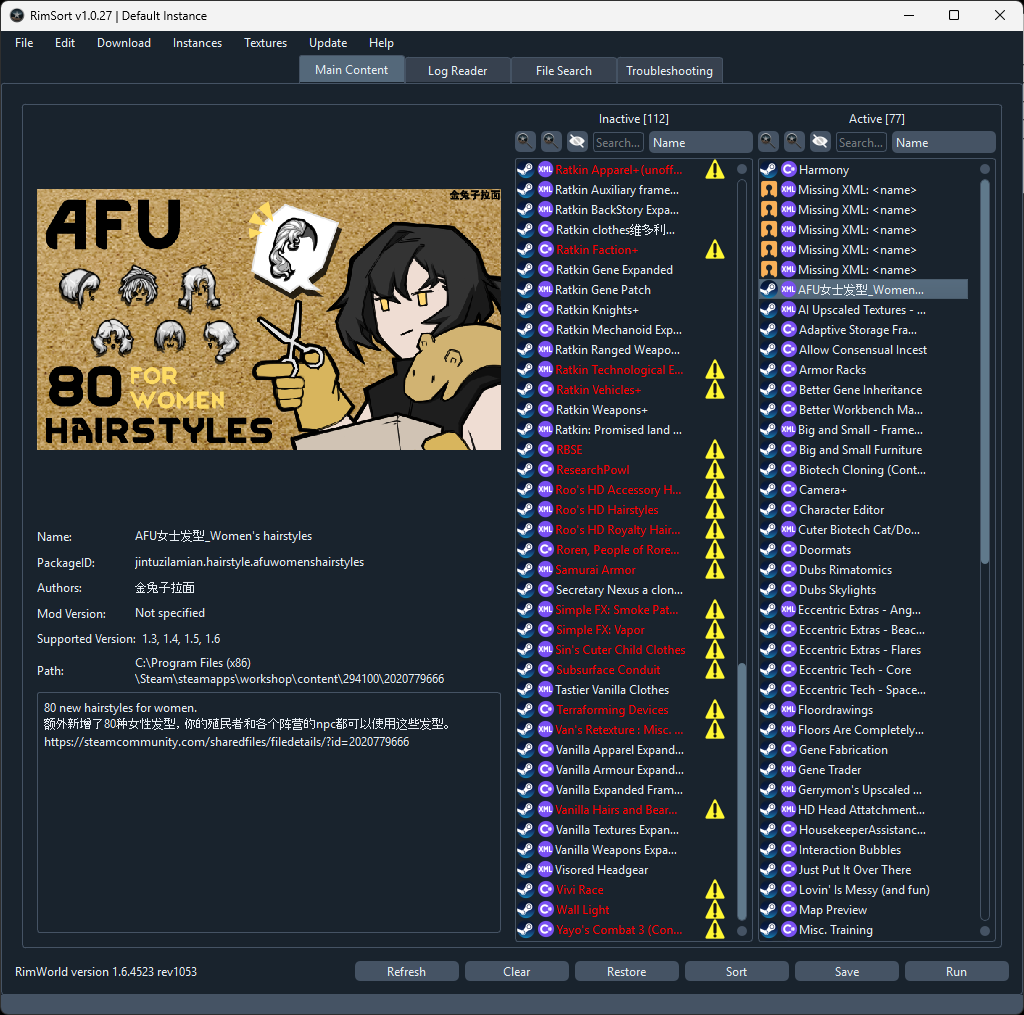Click the warning icon for Subsurface Conduit
This screenshot has width=1024, height=1015.
tap(715, 669)
